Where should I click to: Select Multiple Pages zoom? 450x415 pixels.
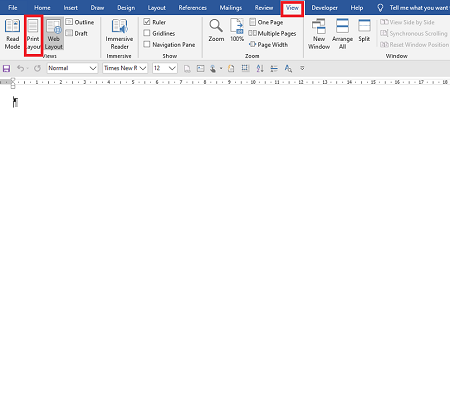(x=272, y=33)
